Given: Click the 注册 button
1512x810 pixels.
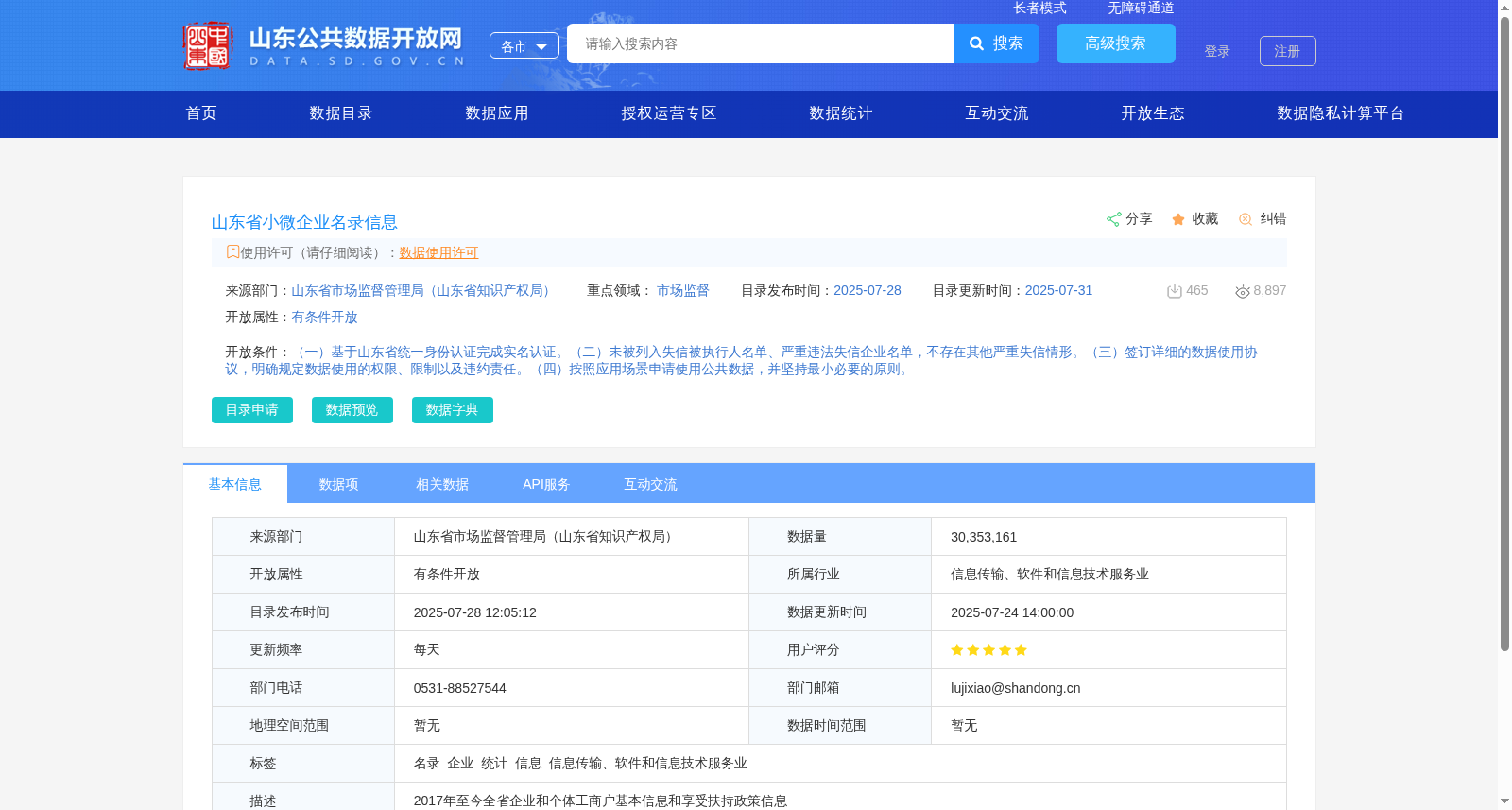Looking at the screenshot, I should point(1288,51).
